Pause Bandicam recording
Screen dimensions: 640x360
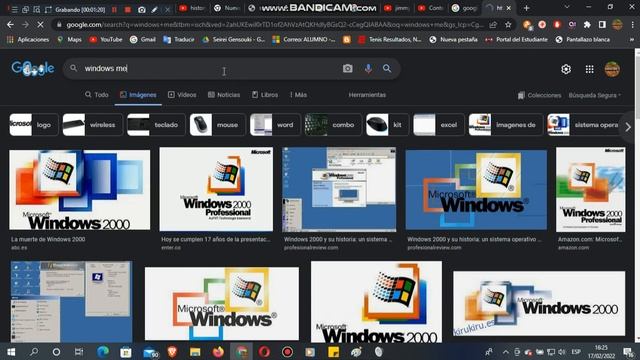115,9
